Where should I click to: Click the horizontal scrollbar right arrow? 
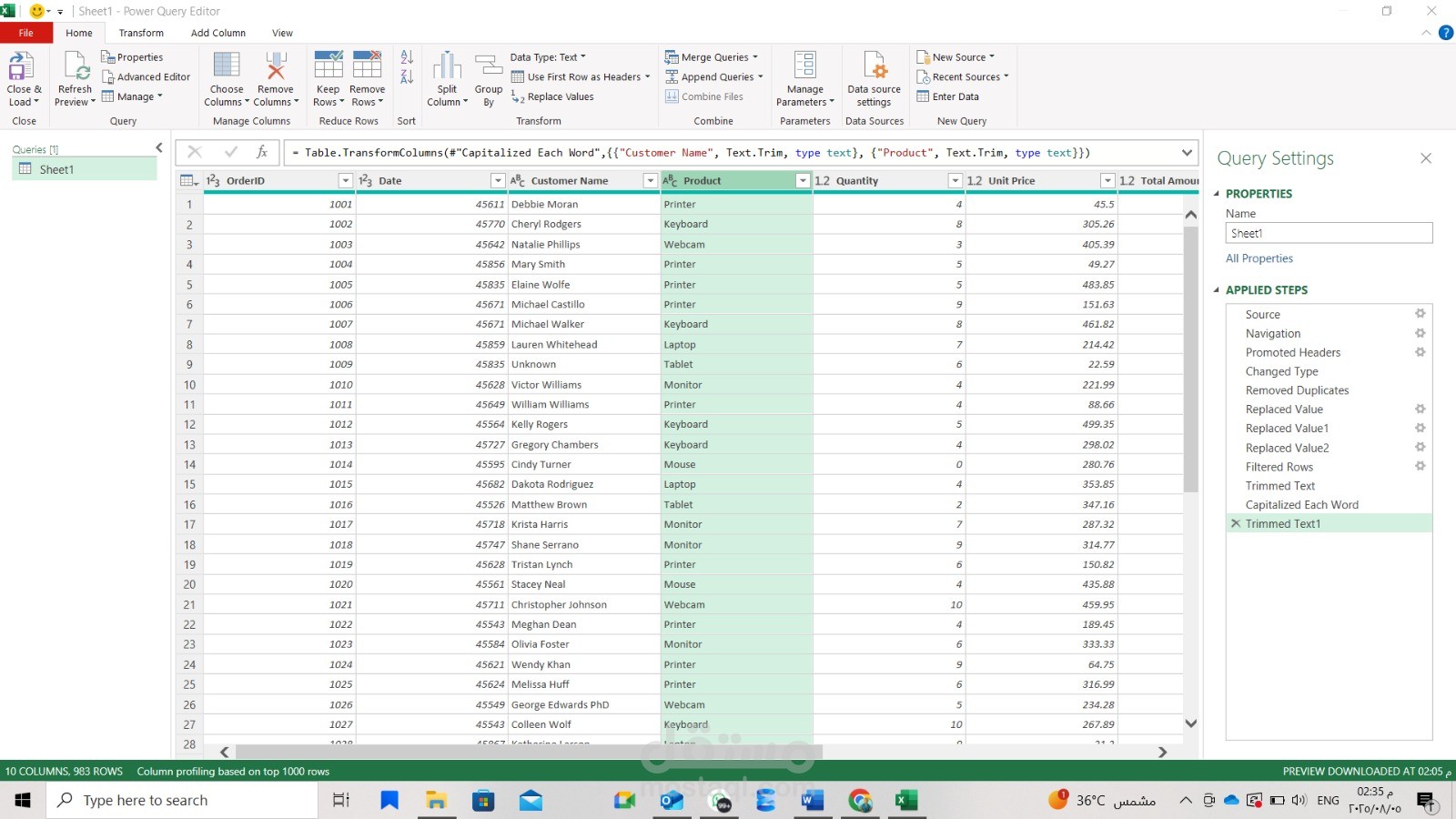[x=1162, y=752]
